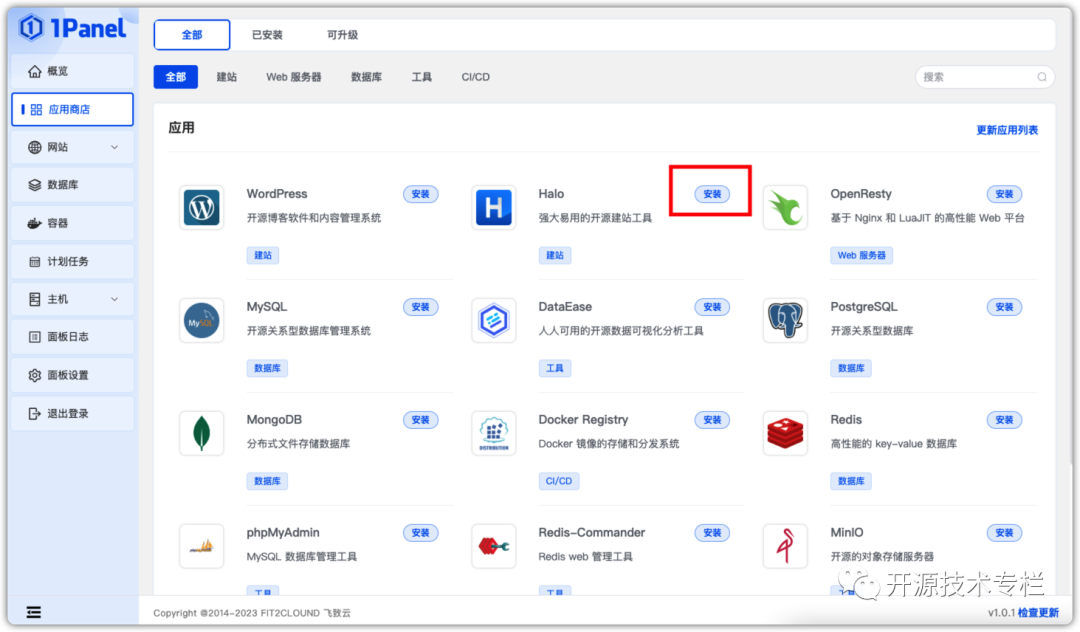Install Redis-Commander with 安装 button

tap(712, 533)
